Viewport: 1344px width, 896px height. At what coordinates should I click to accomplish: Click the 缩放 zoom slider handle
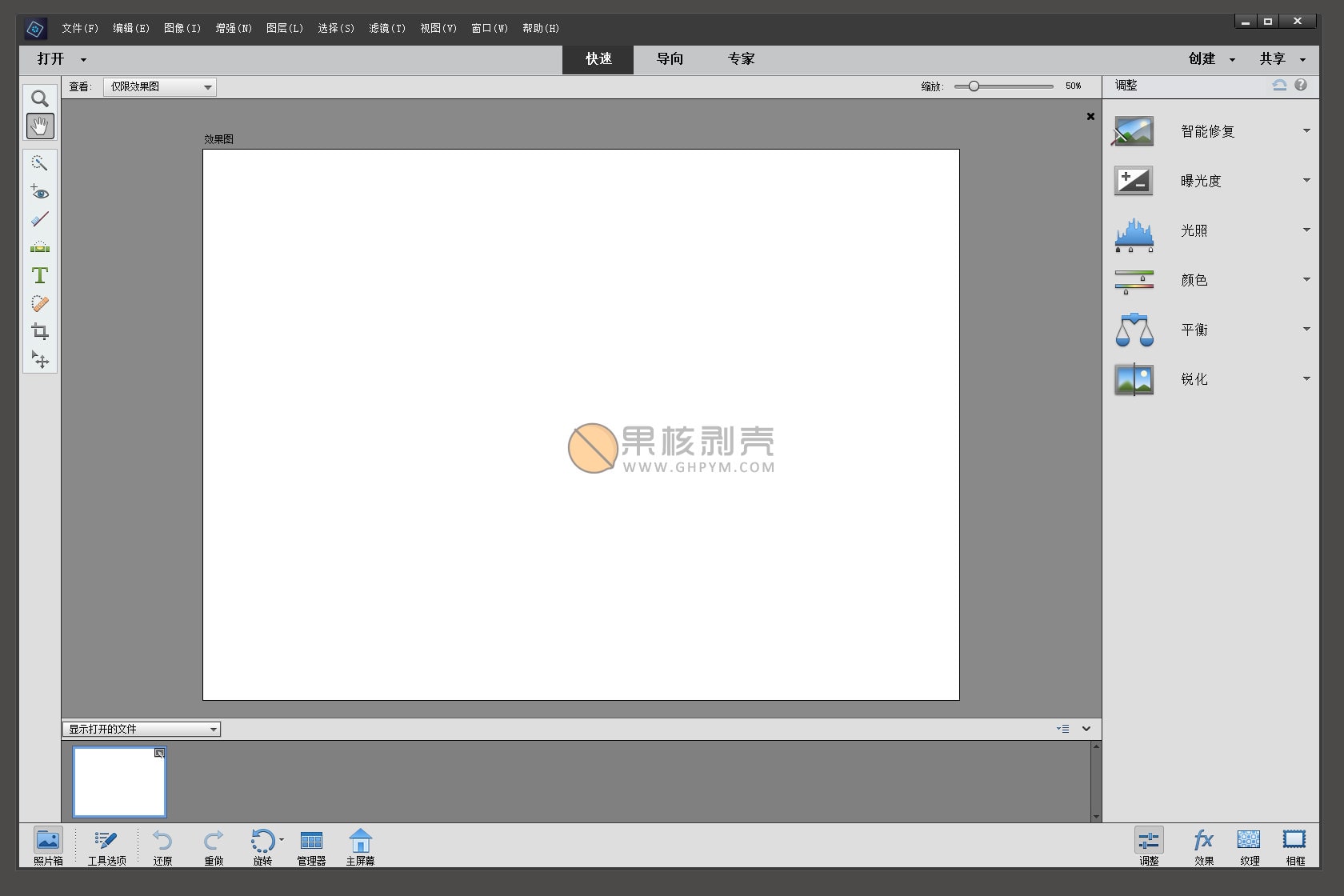pyautogui.click(x=974, y=86)
